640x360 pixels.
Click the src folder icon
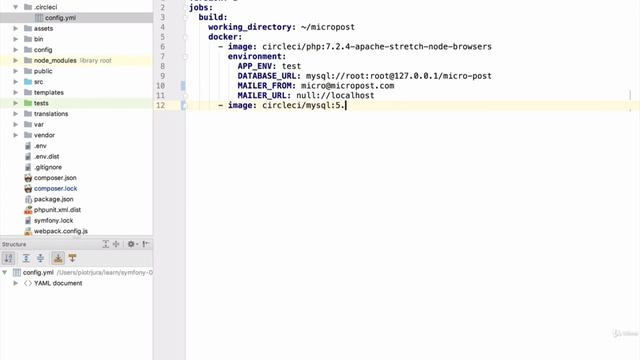[28, 82]
